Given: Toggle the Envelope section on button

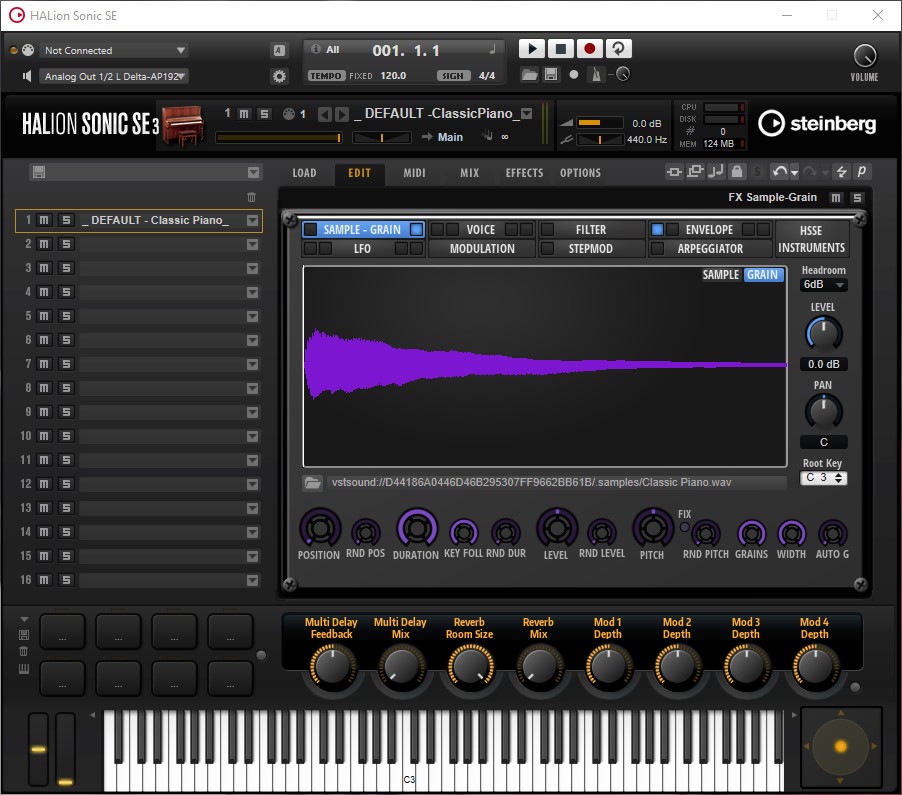Looking at the screenshot, I should [x=657, y=230].
